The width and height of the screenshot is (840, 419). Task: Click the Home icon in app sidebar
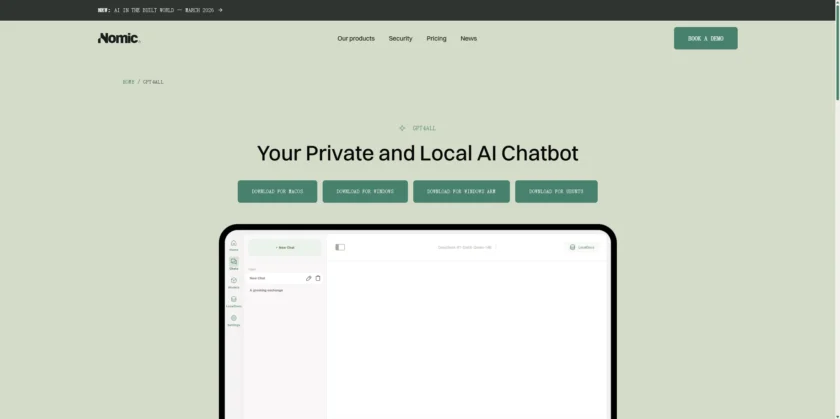click(233, 244)
